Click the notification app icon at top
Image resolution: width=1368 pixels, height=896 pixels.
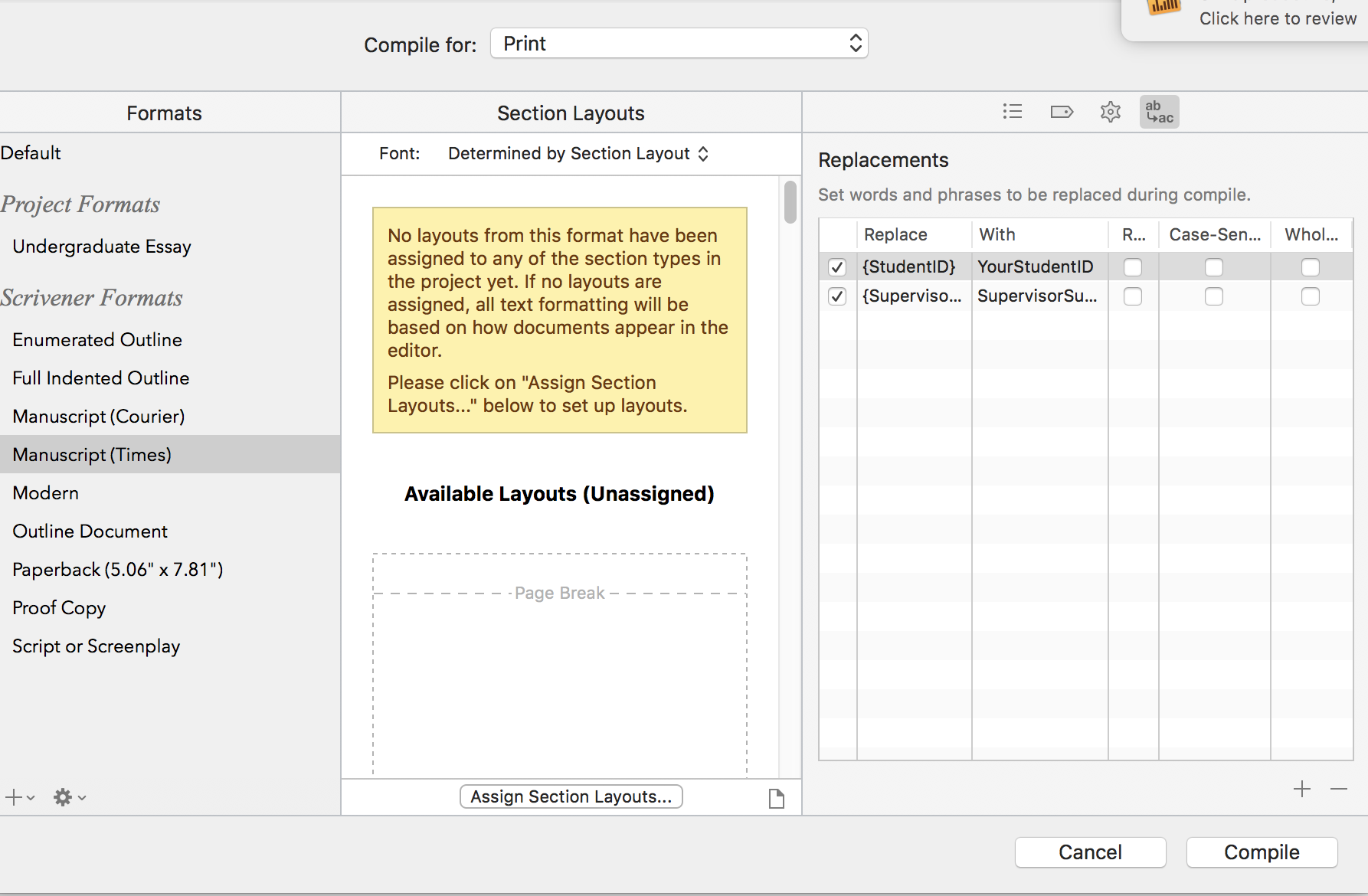pos(1163,8)
